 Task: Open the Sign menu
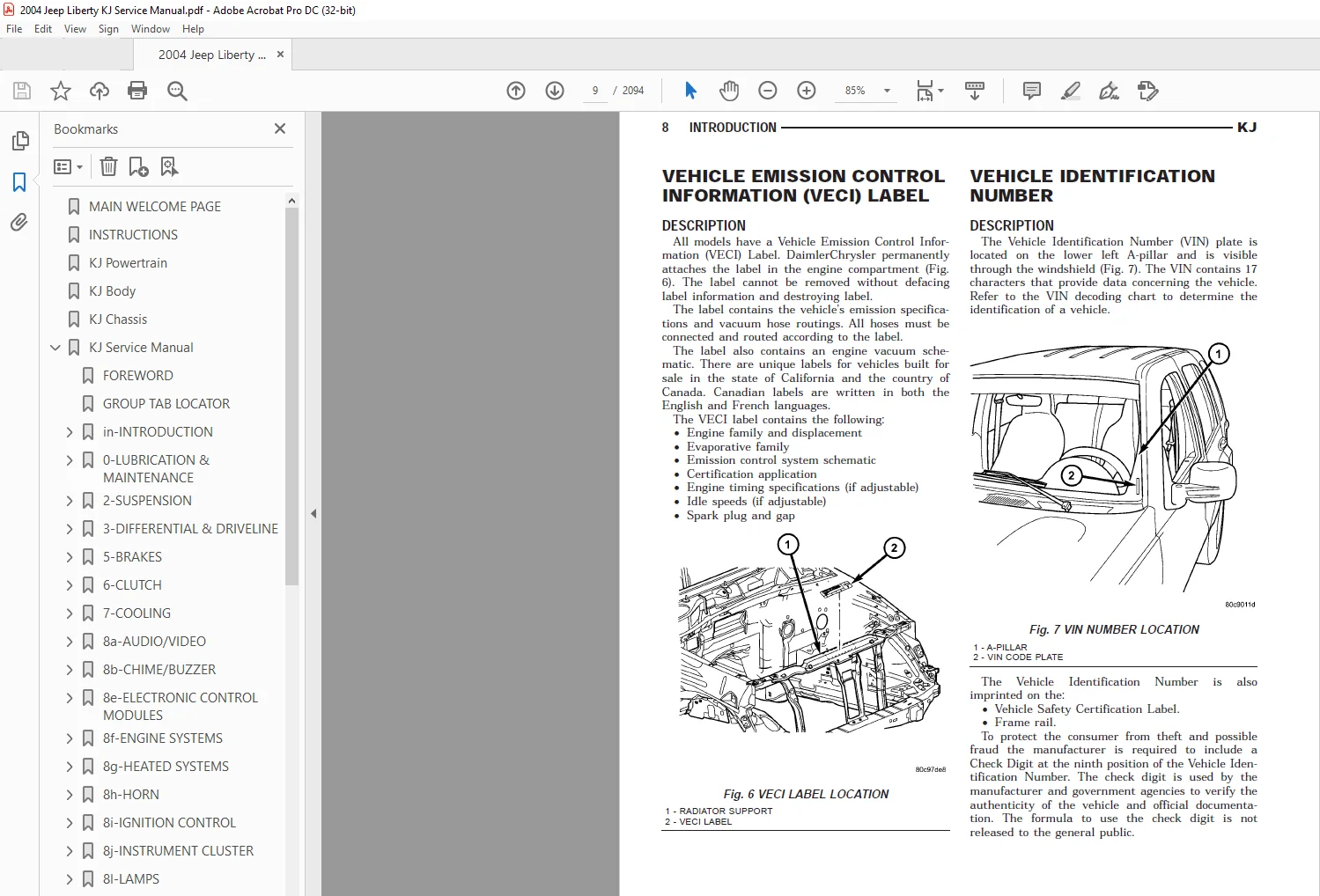pyautogui.click(x=108, y=29)
